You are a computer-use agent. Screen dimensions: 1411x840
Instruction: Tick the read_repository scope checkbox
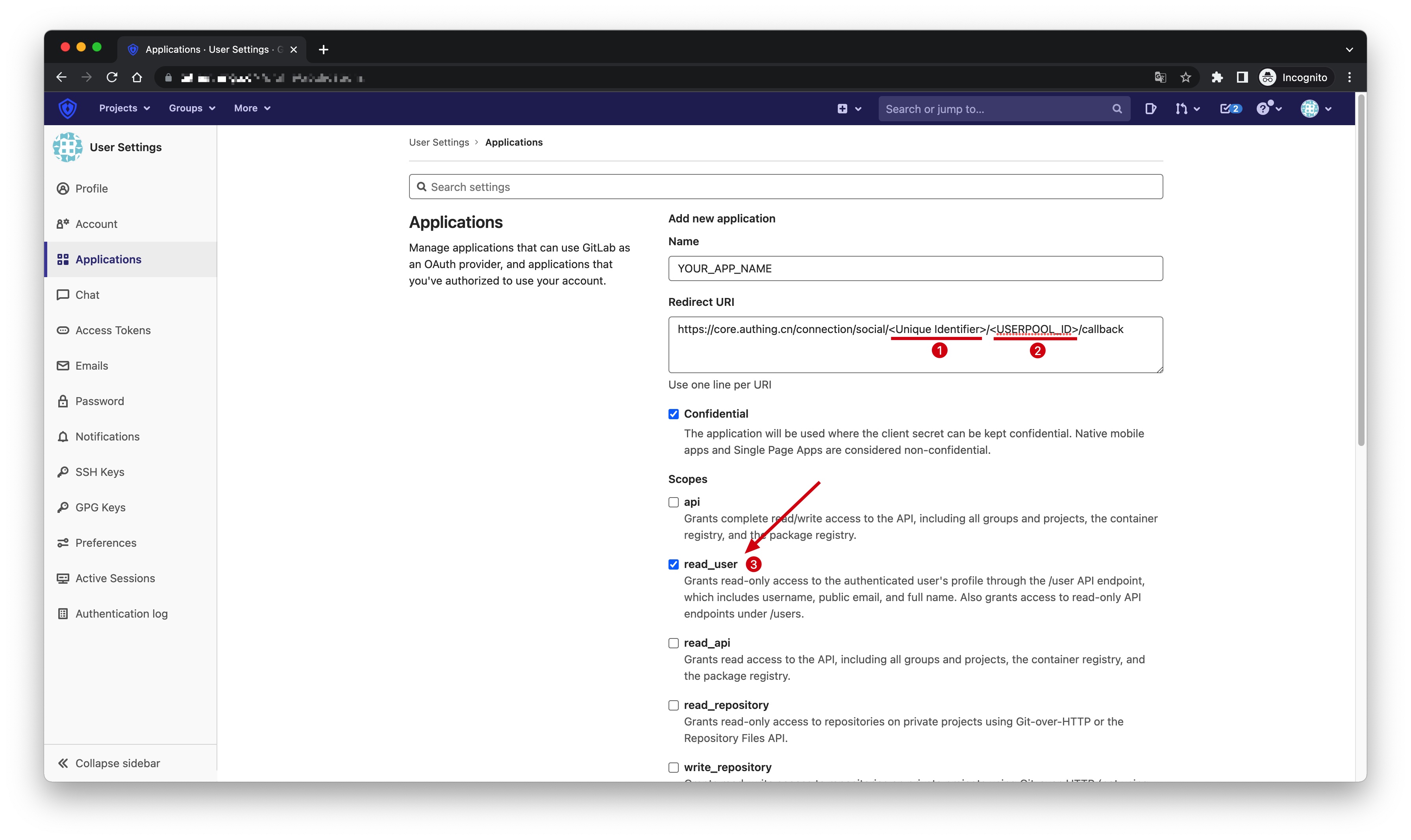point(673,705)
